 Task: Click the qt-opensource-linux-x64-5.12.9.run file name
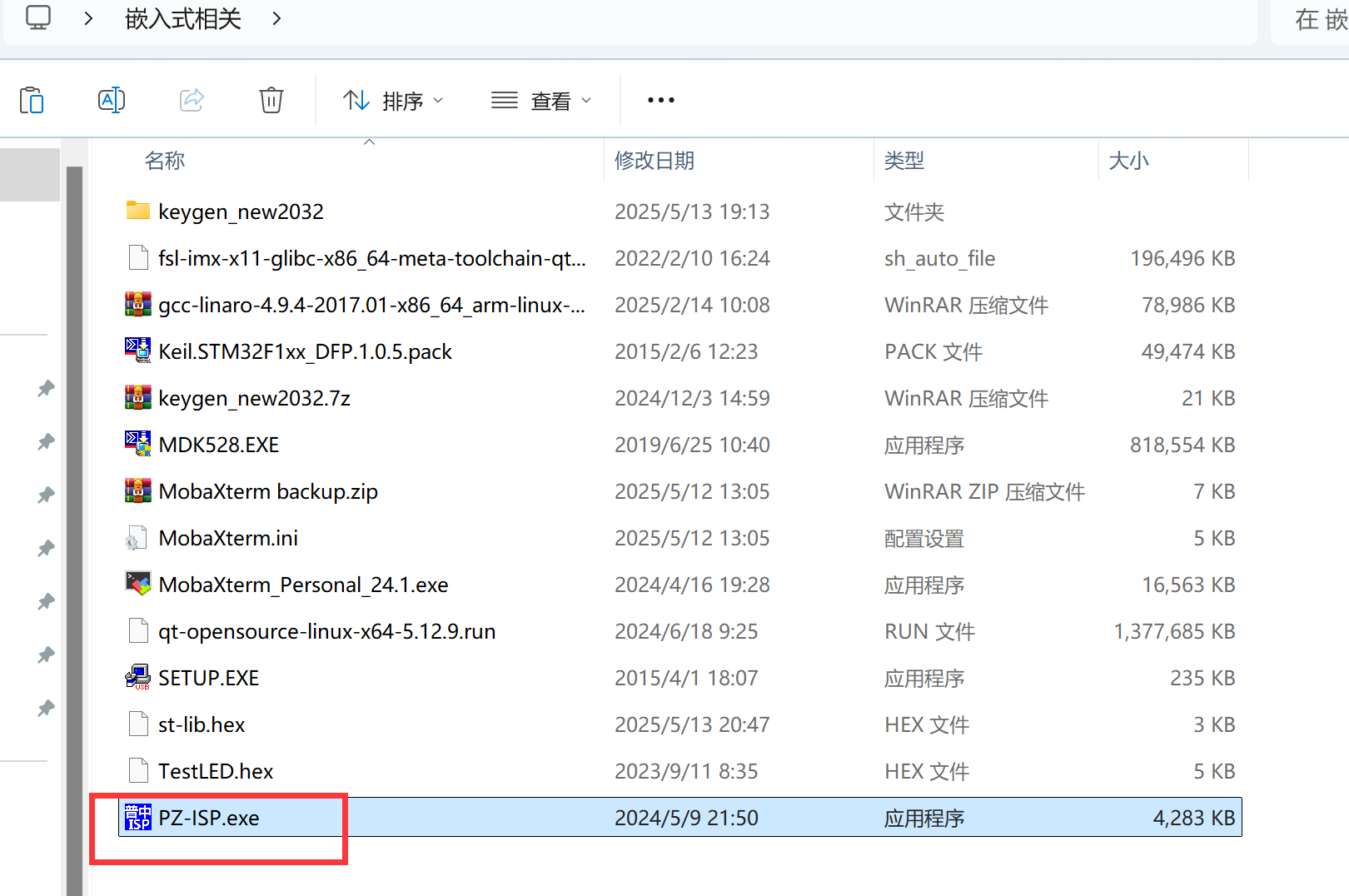pos(327,631)
